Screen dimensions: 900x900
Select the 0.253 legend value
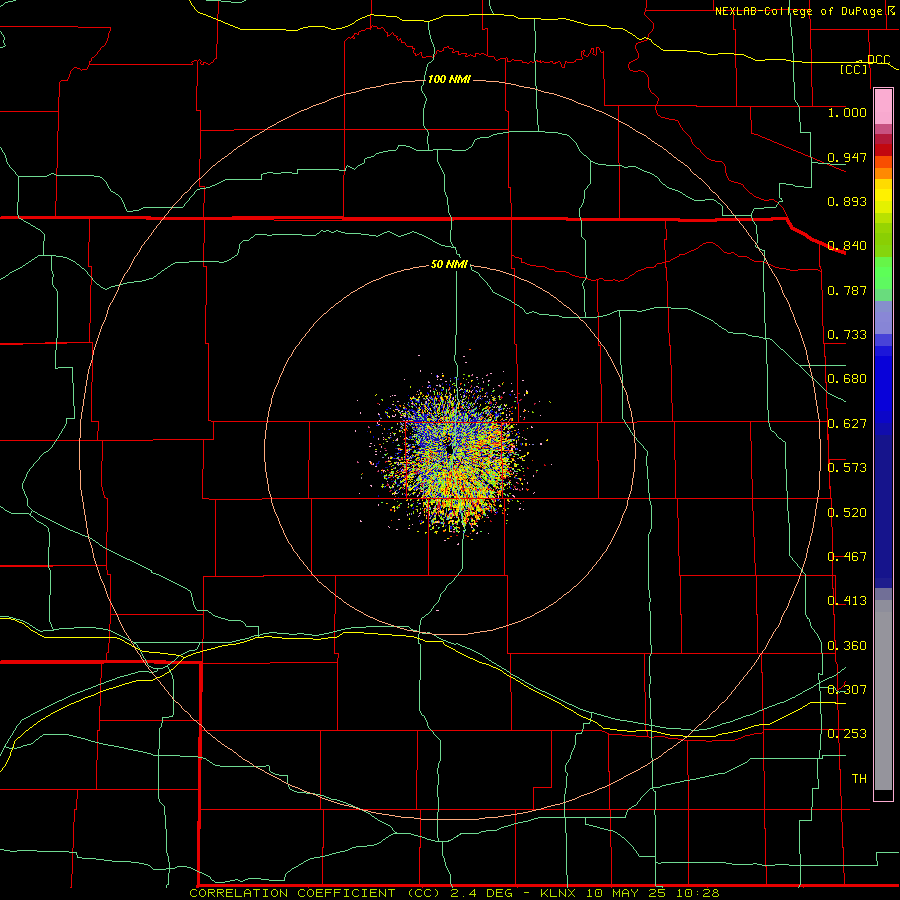click(x=847, y=734)
